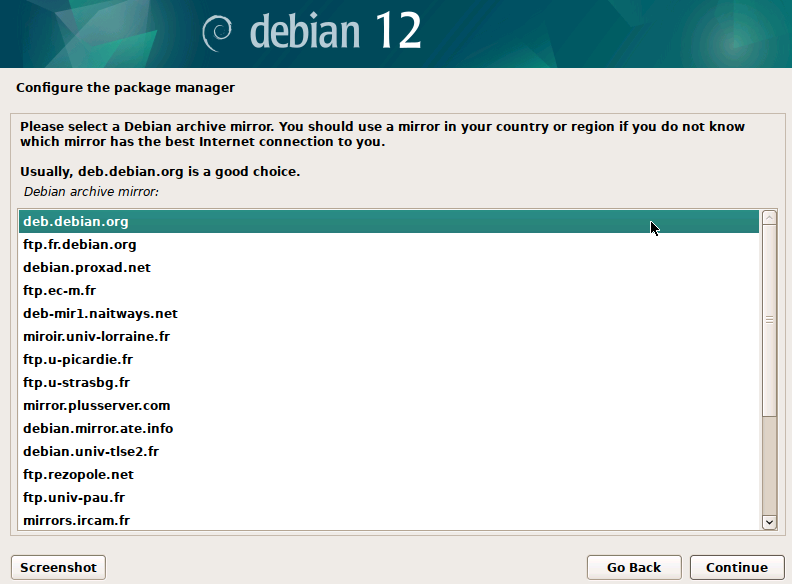Screen dimensions: 792x584
Task: Select ftp.univ-pau.fr from the list
Action: [x=74, y=497]
